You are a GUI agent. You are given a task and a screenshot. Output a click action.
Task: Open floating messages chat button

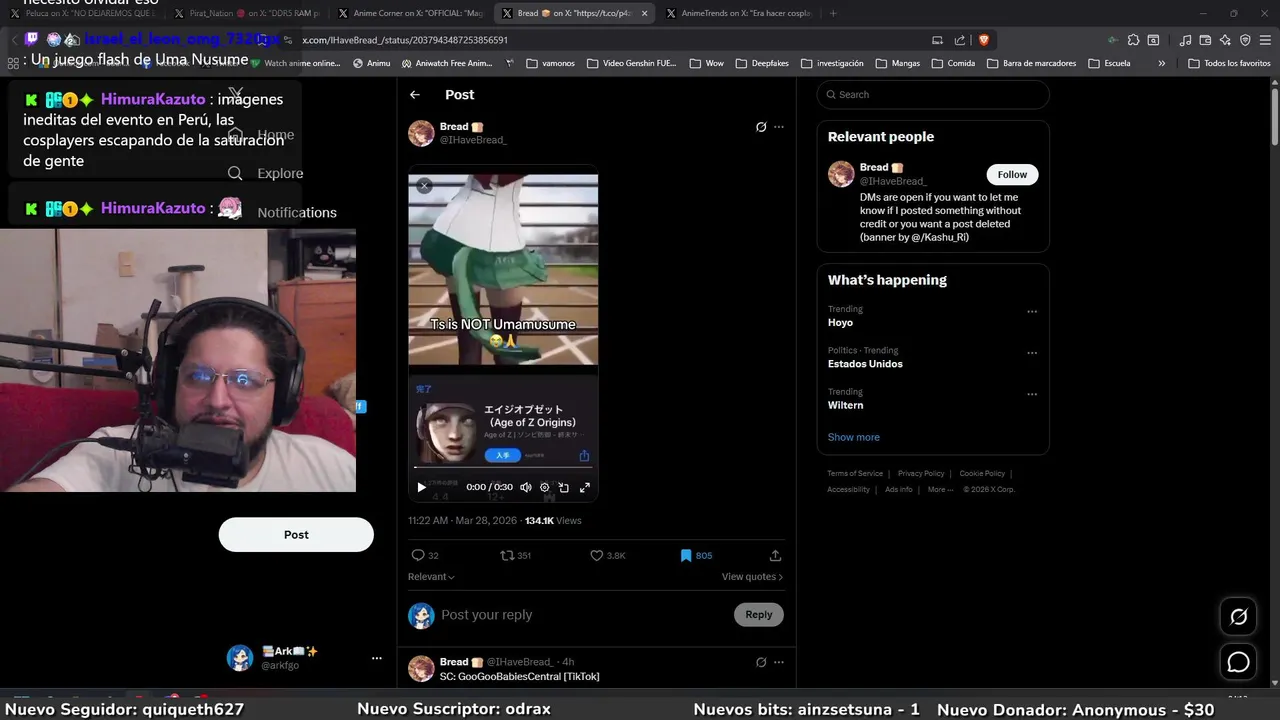point(1238,662)
